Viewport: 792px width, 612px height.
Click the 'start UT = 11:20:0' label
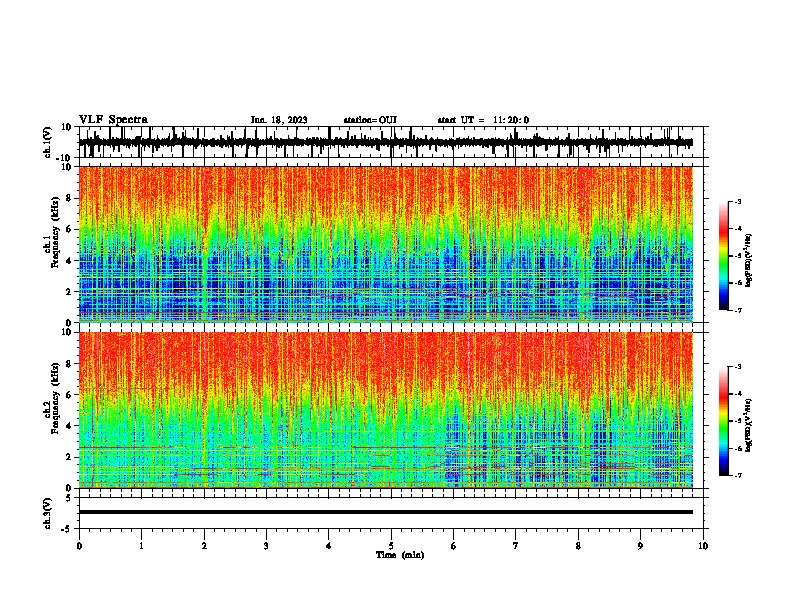[x=483, y=120]
